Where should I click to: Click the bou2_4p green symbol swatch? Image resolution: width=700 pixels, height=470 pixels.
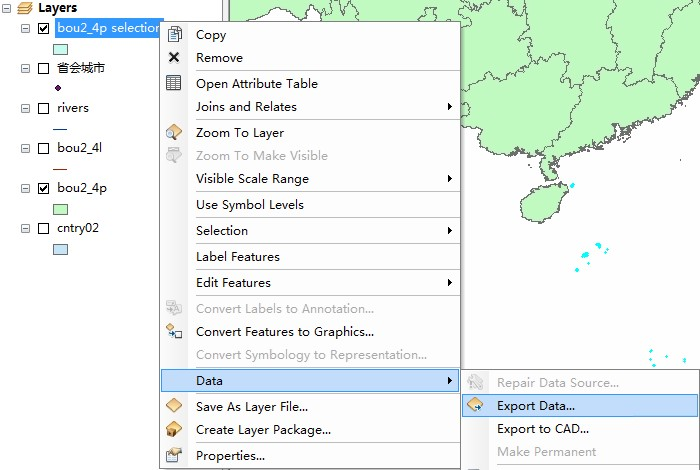60,209
